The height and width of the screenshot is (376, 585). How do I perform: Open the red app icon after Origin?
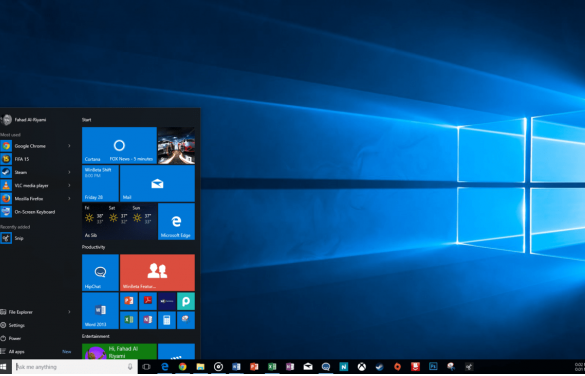(415, 367)
